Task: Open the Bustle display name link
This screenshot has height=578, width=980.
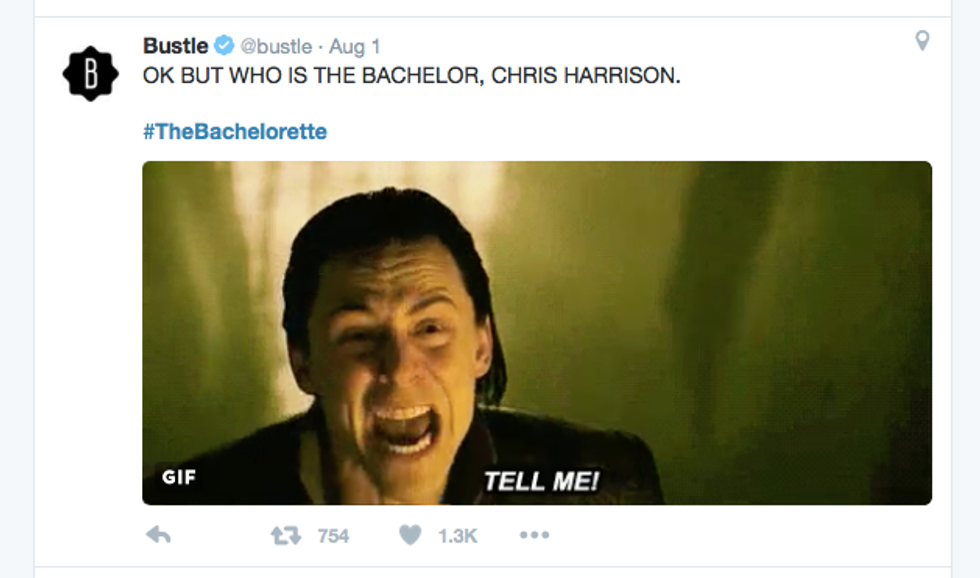Action: [x=176, y=46]
